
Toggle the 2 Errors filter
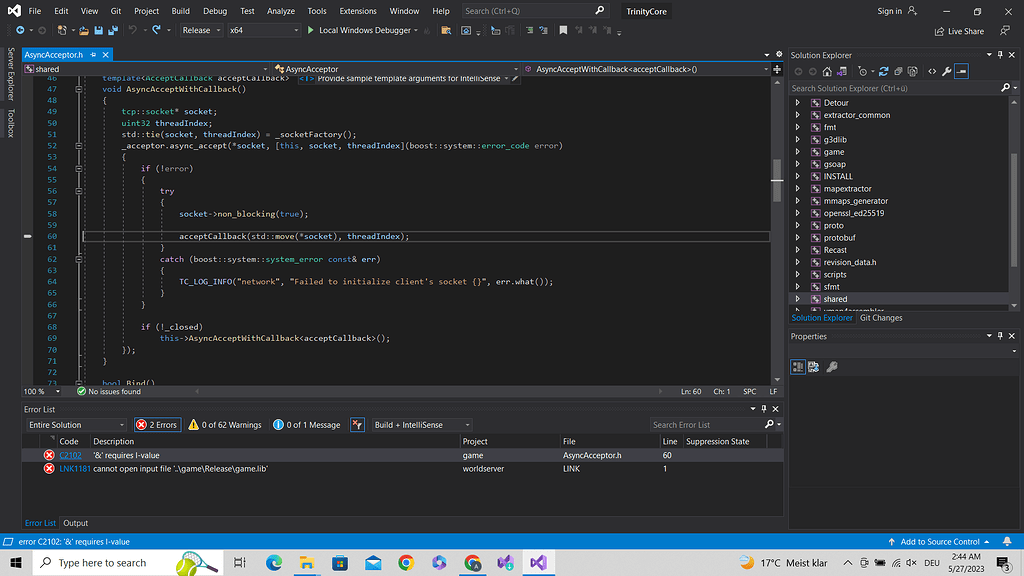pos(157,424)
